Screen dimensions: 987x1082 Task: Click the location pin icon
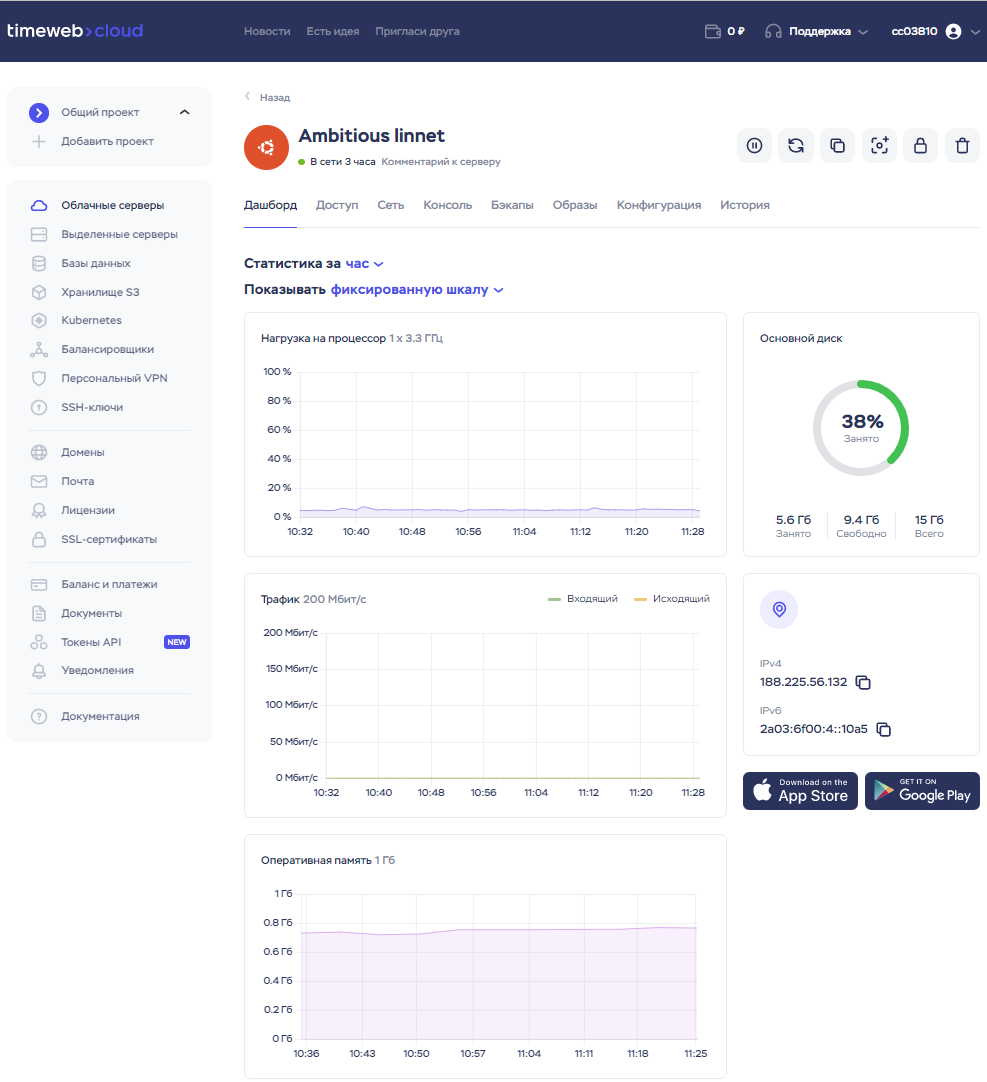(x=779, y=609)
